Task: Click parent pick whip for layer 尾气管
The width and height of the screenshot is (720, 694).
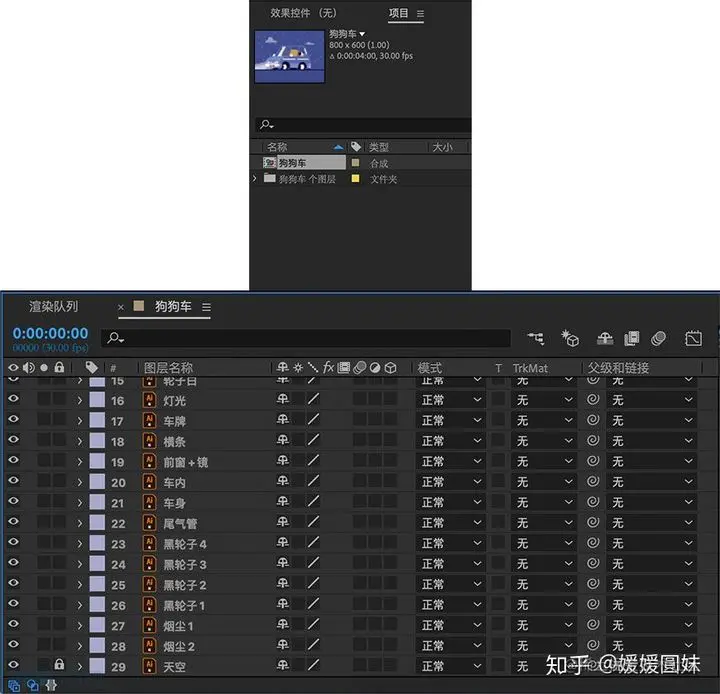Action: 593,522
